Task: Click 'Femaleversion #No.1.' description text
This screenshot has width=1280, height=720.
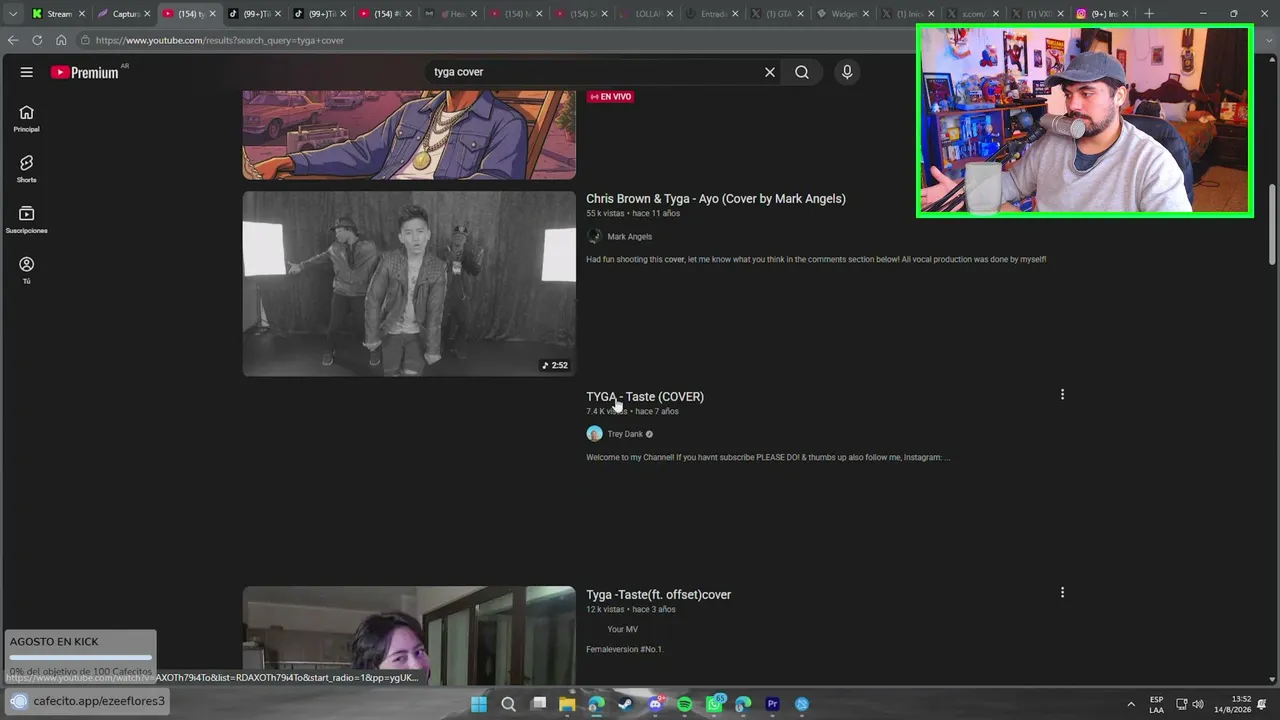Action: click(x=625, y=649)
